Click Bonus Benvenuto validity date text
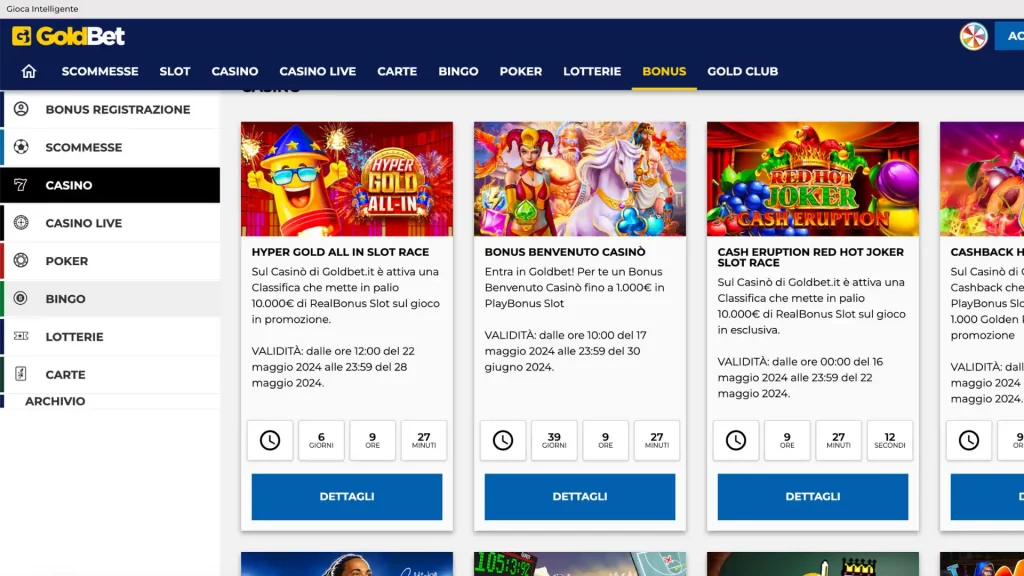The image size is (1024, 576). [x=566, y=351]
